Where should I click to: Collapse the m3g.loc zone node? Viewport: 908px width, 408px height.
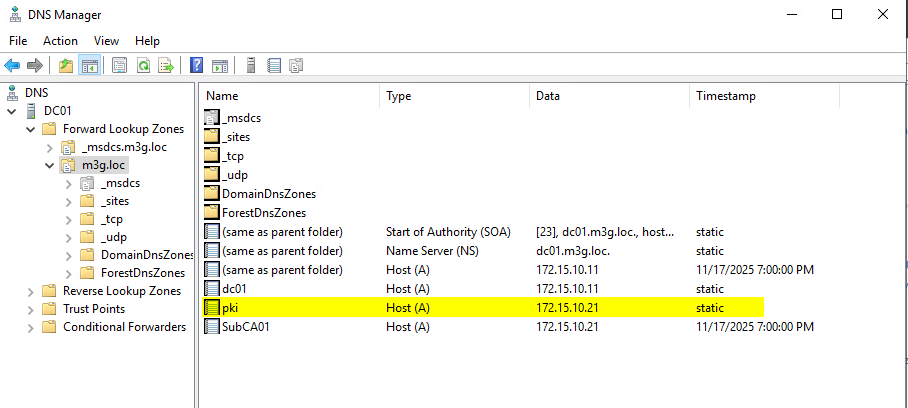(49, 165)
